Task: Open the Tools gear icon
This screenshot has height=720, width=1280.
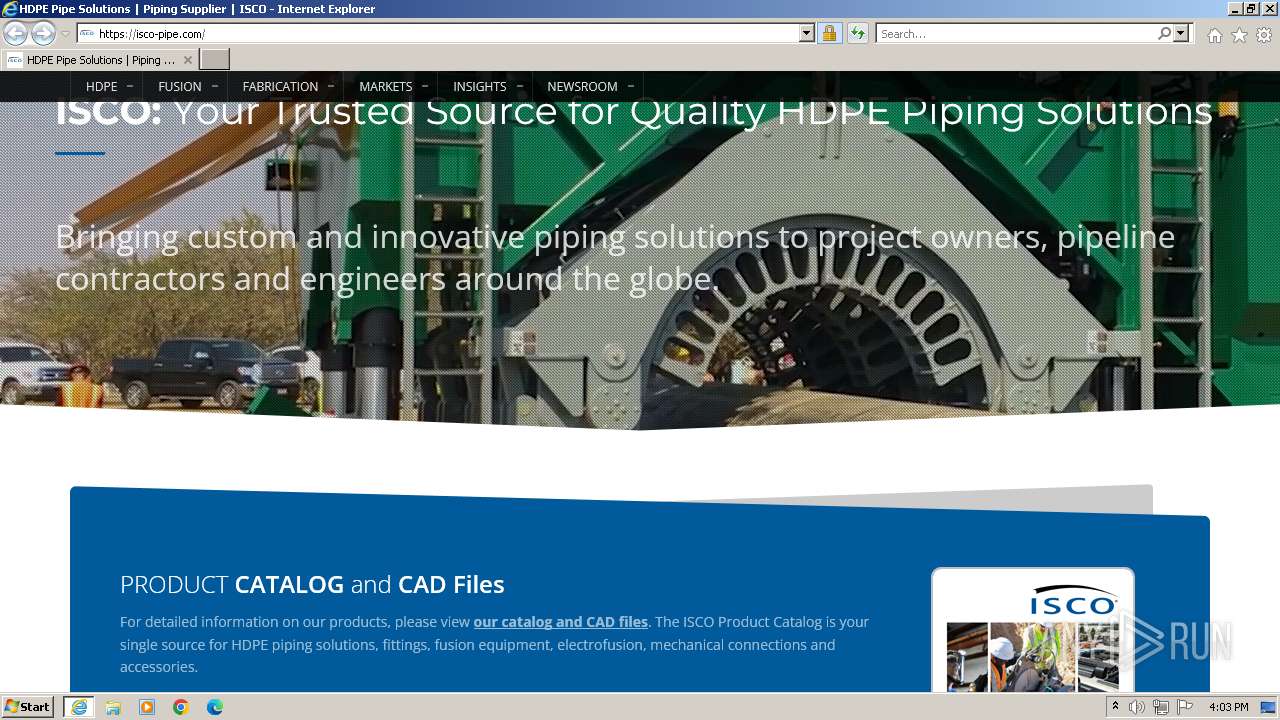Action: tap(1264, 35)
